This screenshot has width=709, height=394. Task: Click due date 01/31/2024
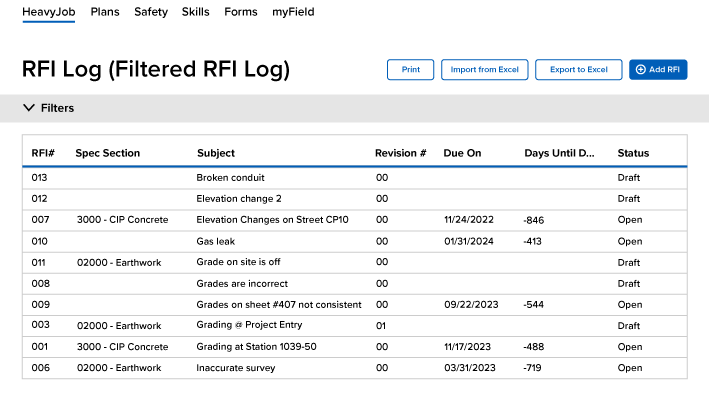coord(469,242)
